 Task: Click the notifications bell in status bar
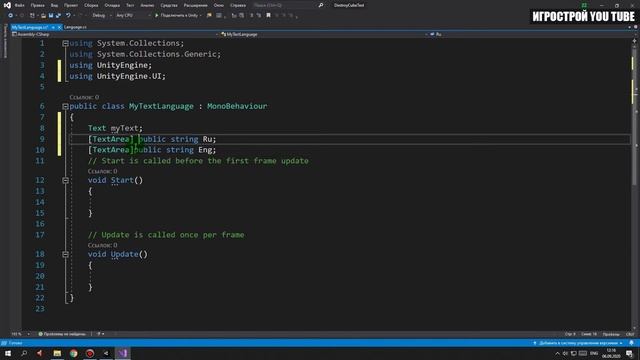(631, 343)
